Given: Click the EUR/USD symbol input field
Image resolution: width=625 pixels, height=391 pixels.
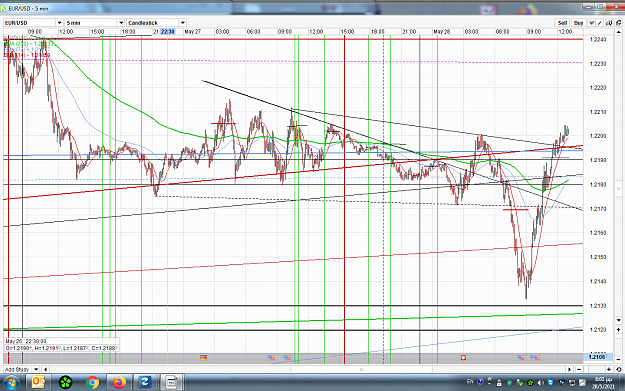Looking at the screenshot, I should click(x=30, y=23).
